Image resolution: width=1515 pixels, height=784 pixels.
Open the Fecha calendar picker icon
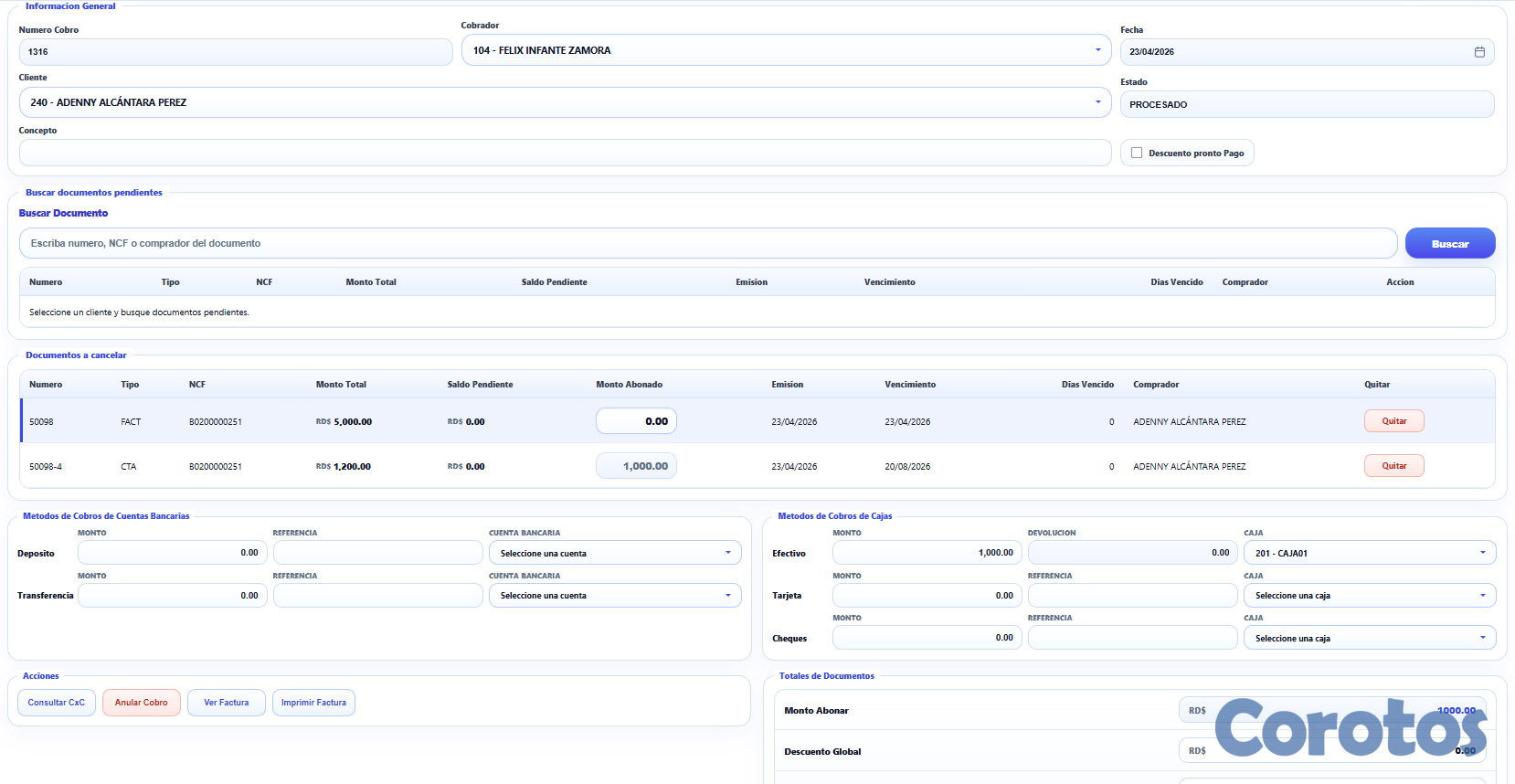(x=1478, y=52)
